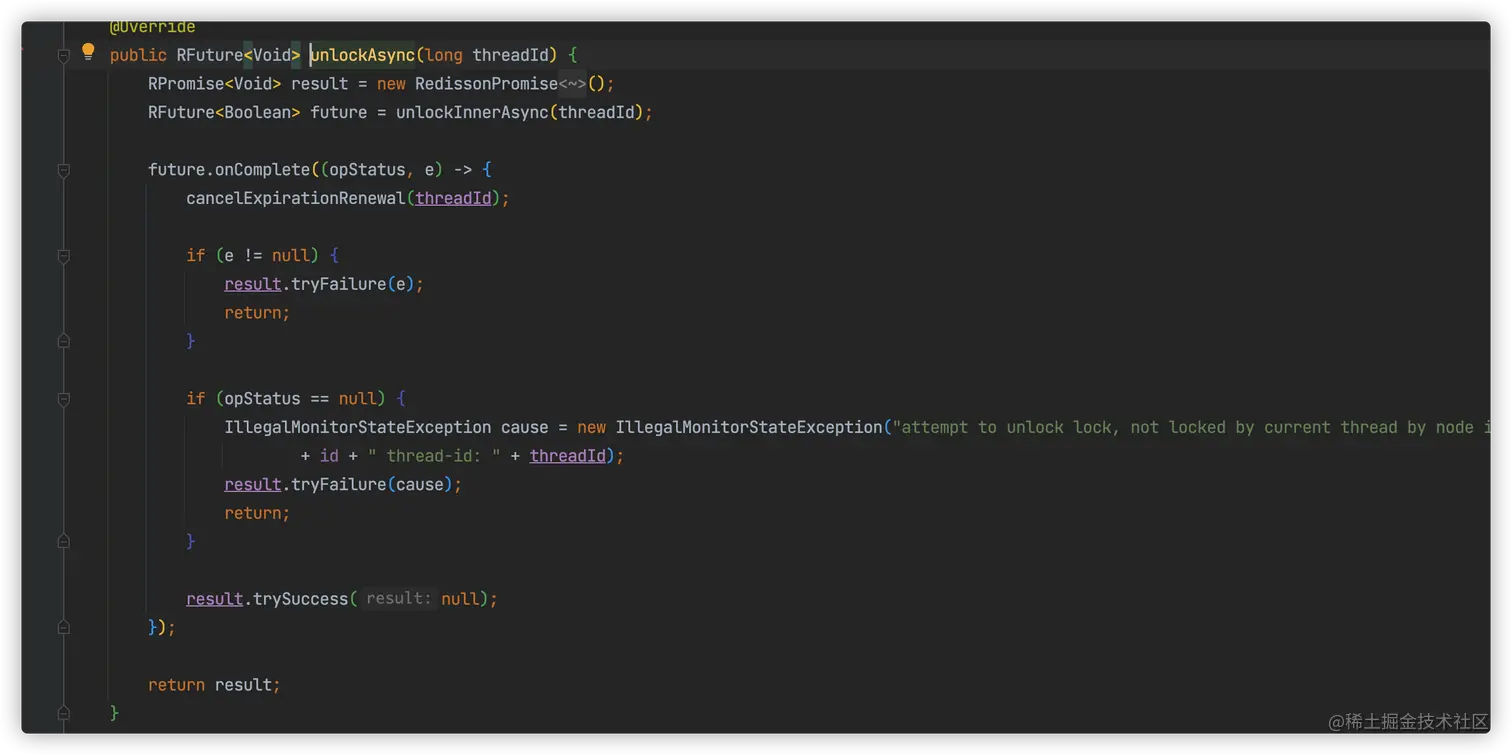Collapse the 'if (e != null)' block

point(63,256)
